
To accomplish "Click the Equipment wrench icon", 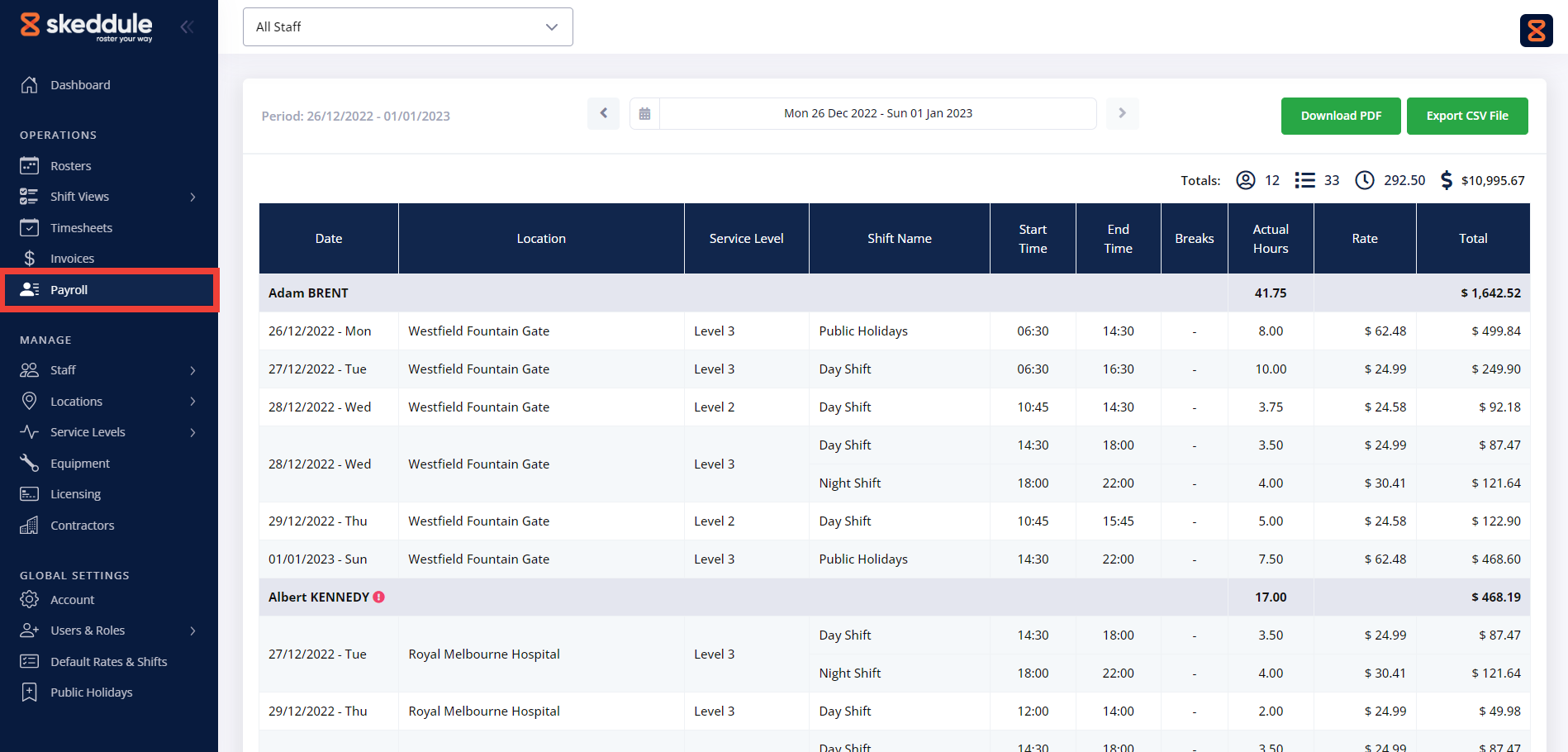I will pos(30,463).
